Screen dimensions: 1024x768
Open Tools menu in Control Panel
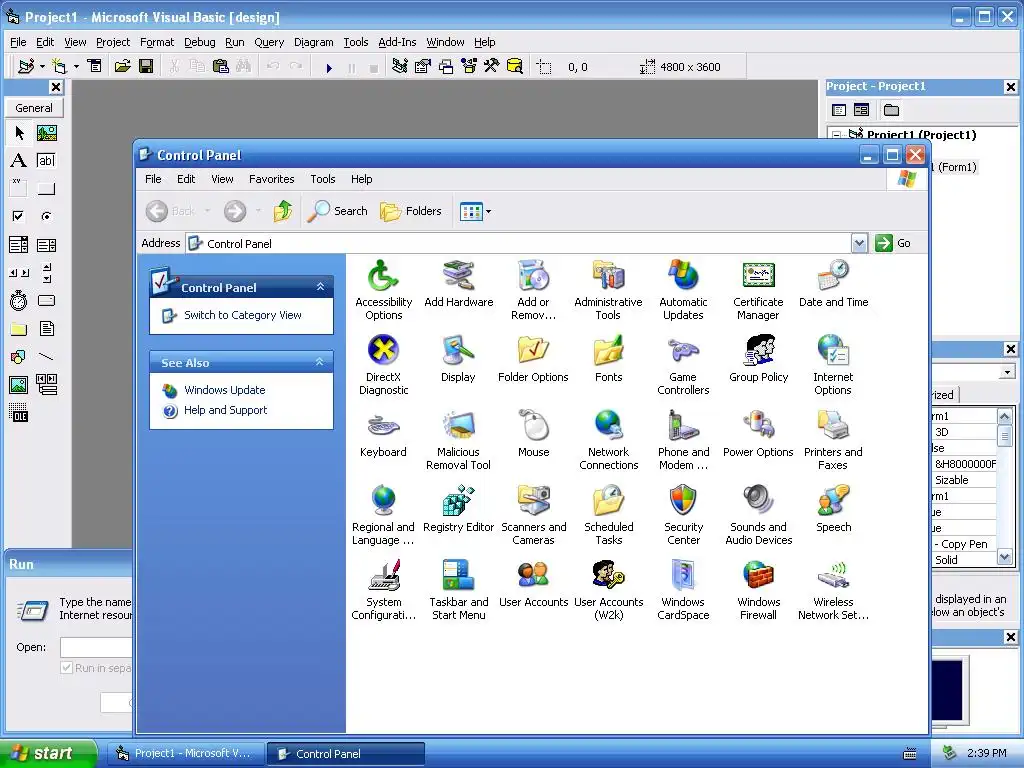323,179
